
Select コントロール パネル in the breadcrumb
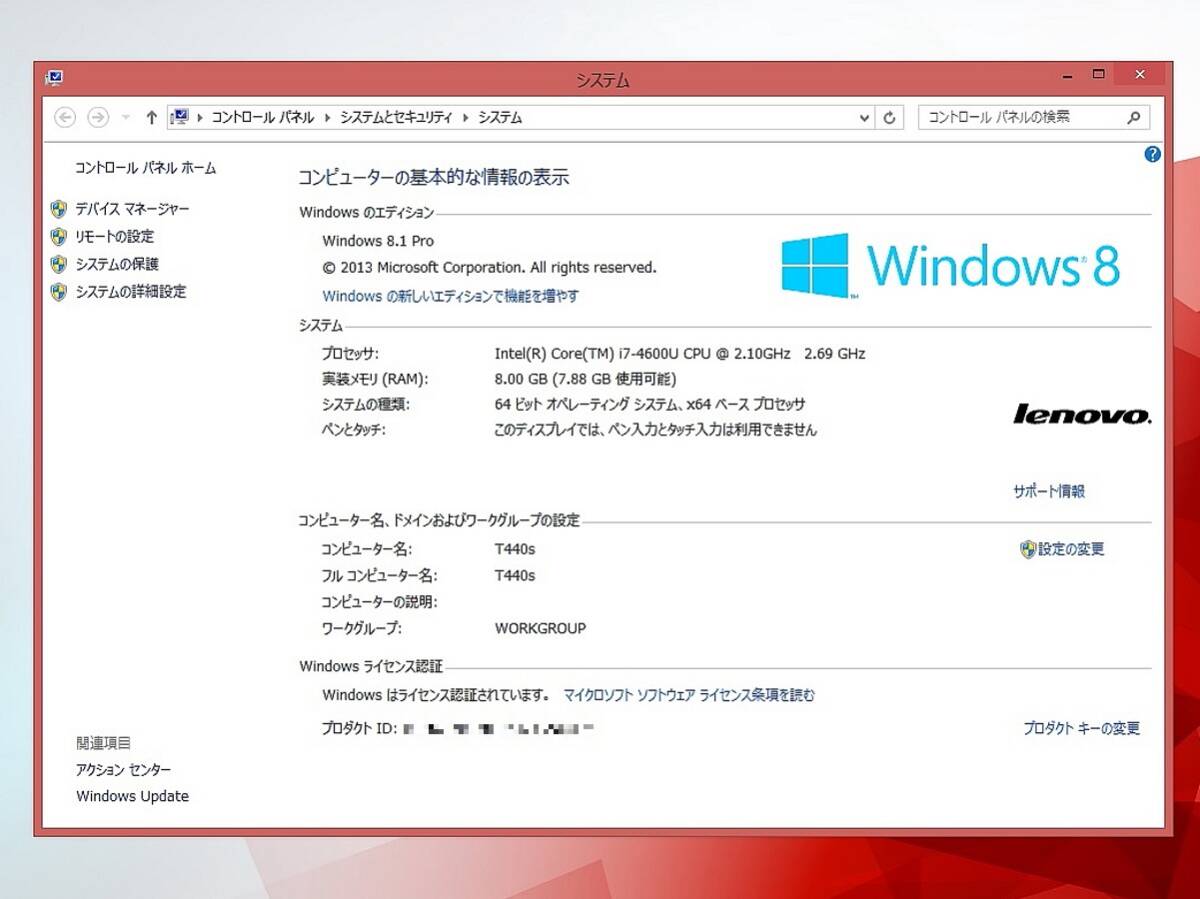pyautogui.click(x=263, y=118)
